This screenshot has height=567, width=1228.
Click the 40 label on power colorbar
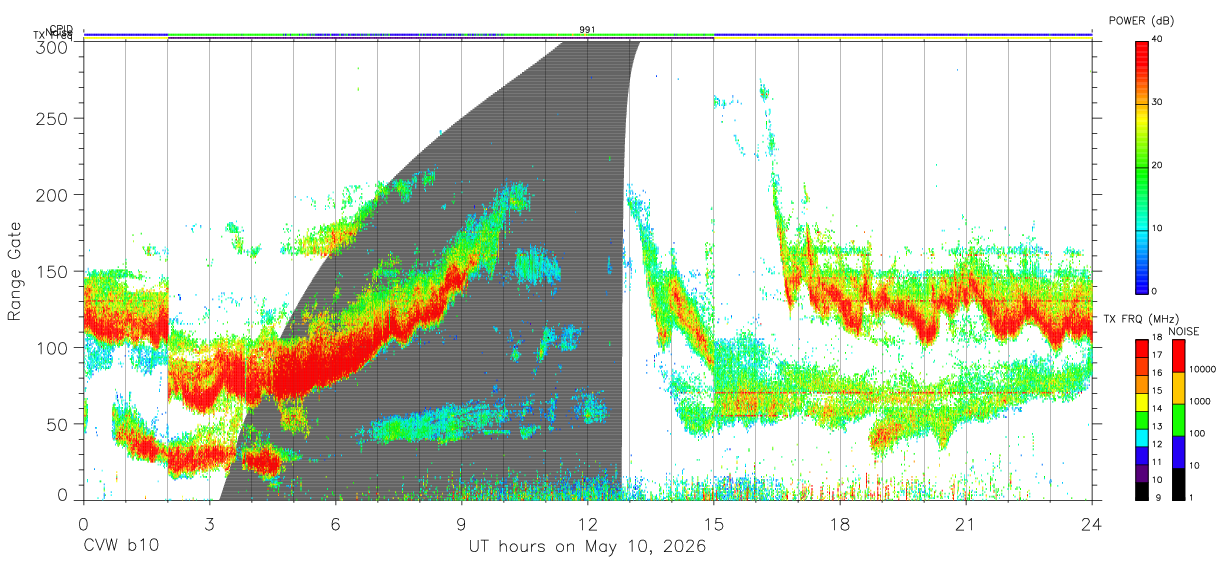coord(1158,40)
